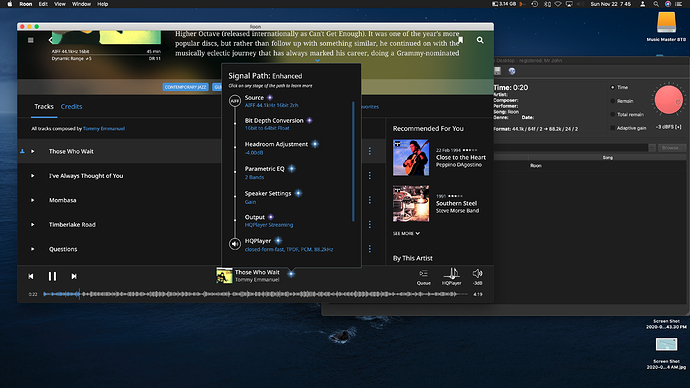The height and width of the screenshot is (388, 690).
Task: Switch to the Credits tab
Action: (71, 106)
